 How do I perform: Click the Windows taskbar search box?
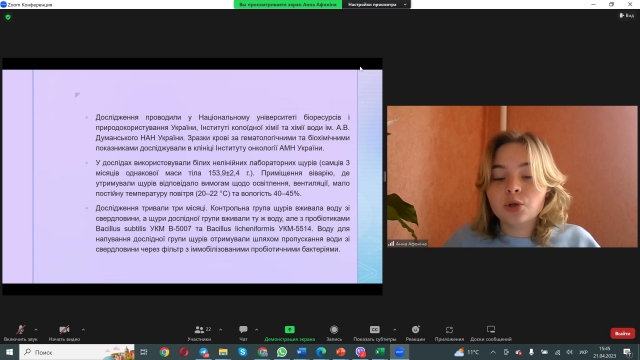point(77,352)
